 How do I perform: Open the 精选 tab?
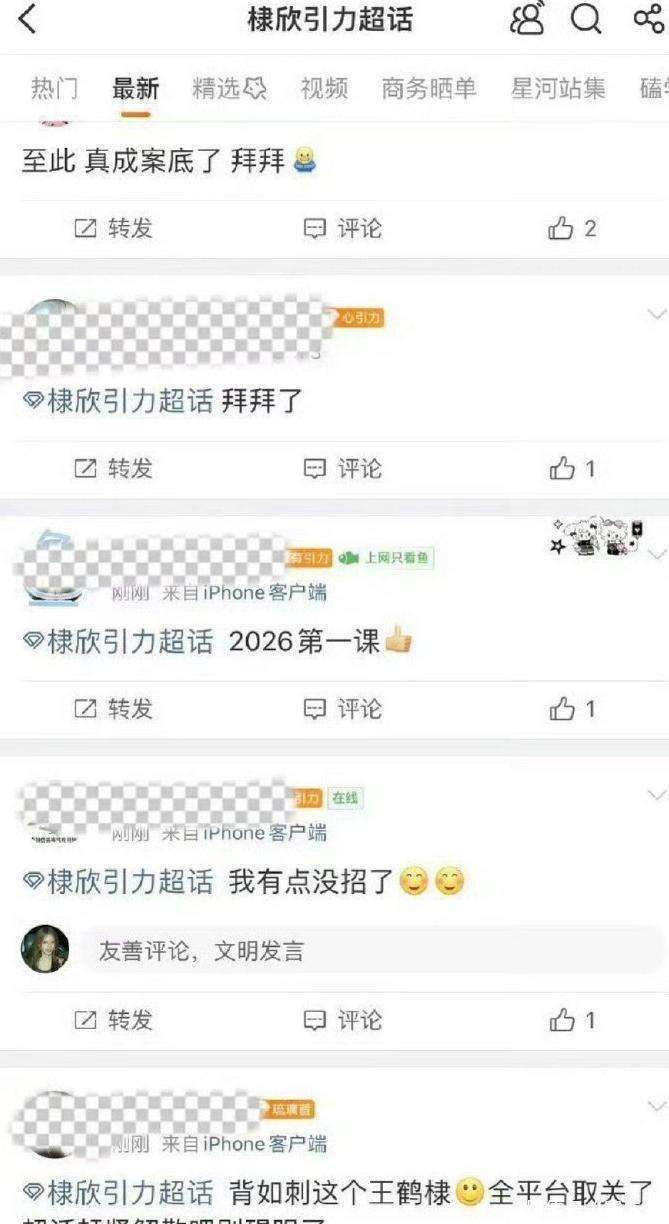(229, 89)
